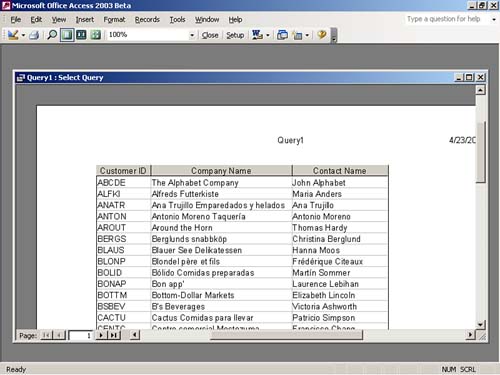Screen dimensions: 500x375
Task: Click the New Object icon
Action: click(x=297, y=35)
